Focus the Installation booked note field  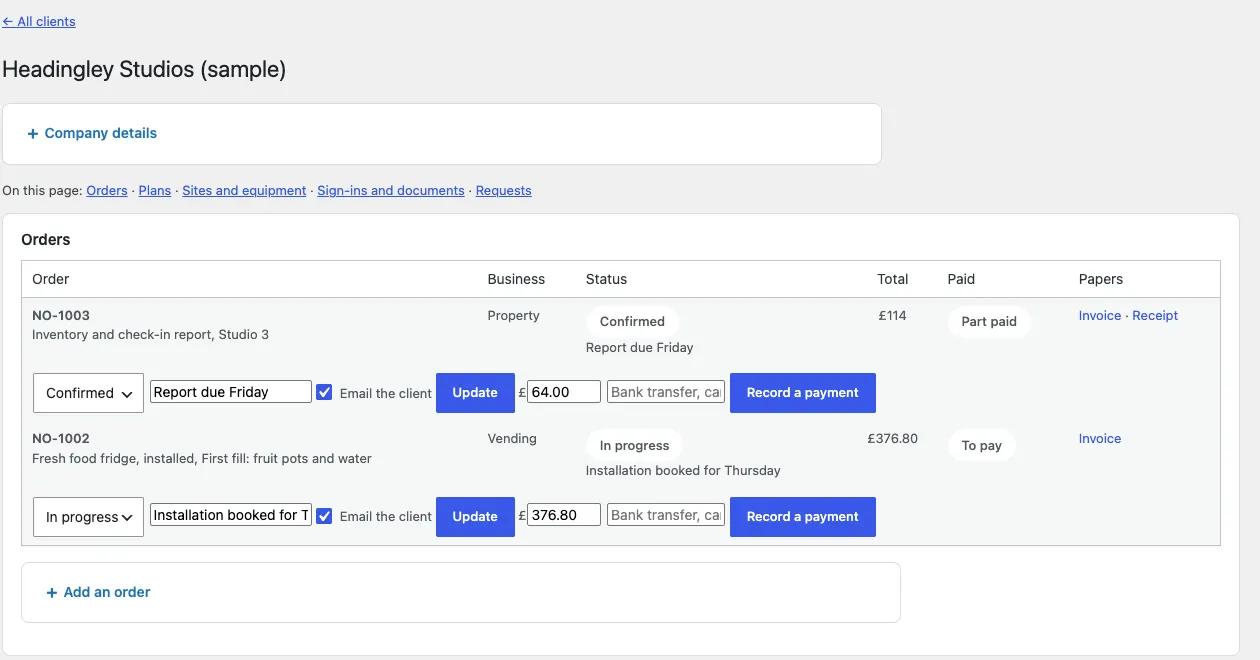(x=231, y=515)
